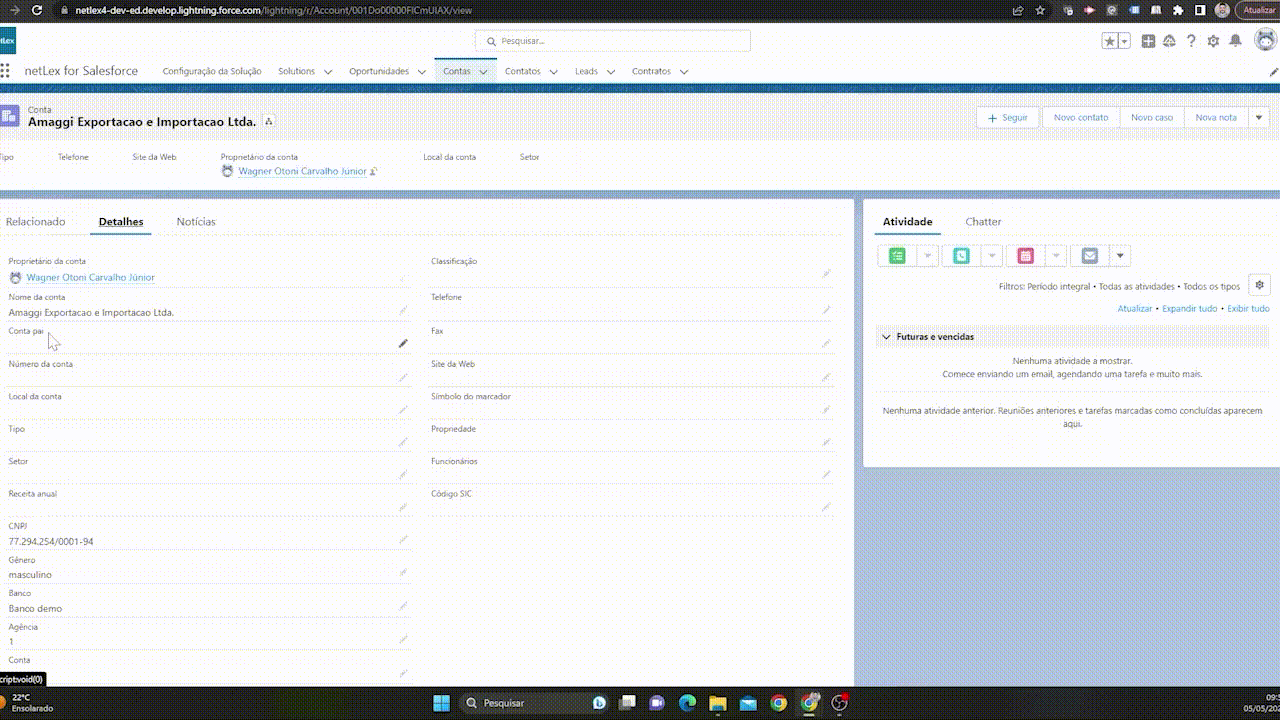The image size is (1280, 720).
Task: Click the Exibir tudo link
Action: pos(1248,309)
